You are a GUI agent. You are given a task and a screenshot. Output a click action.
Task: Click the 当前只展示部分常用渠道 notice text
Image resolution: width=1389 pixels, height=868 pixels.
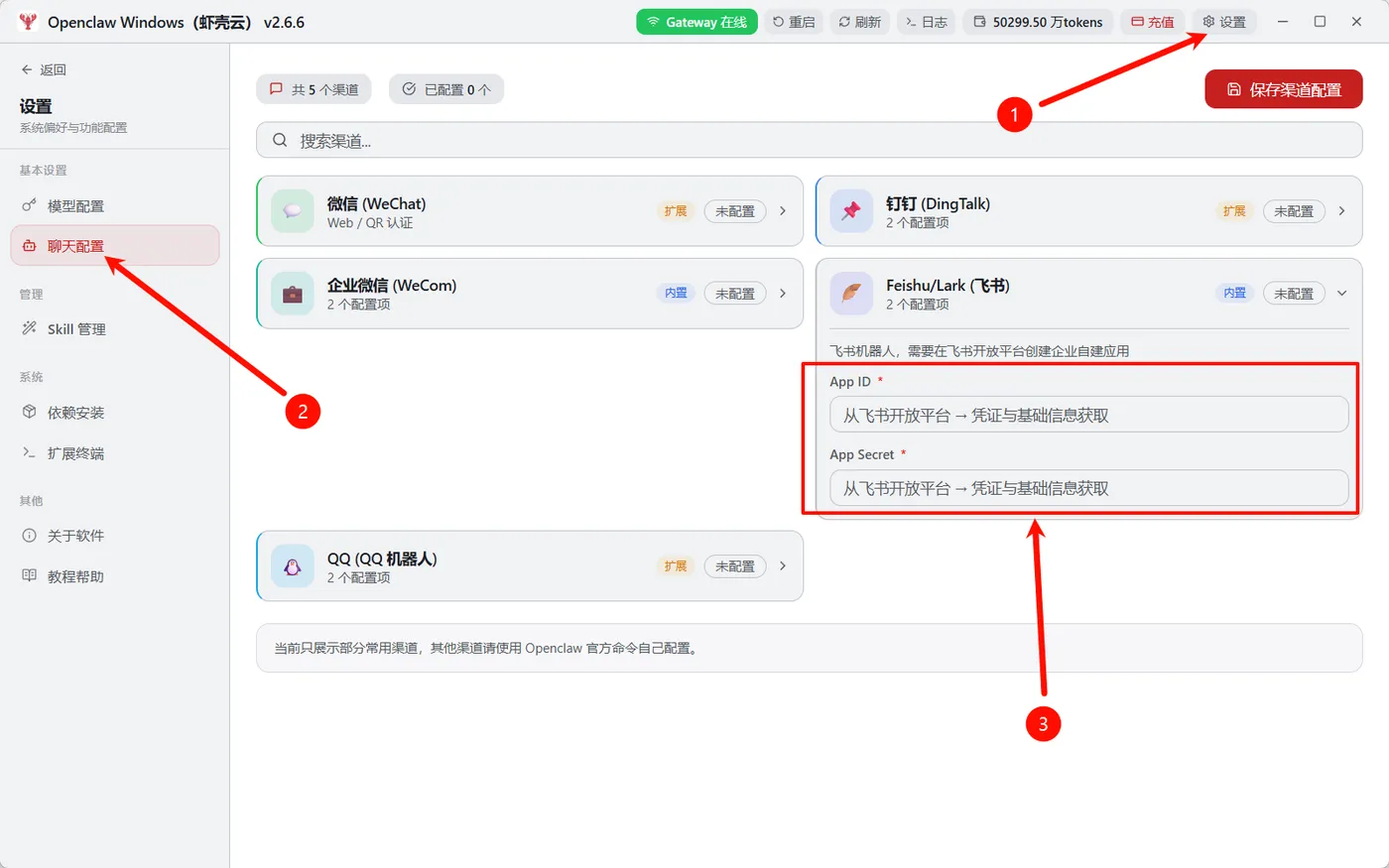(x=487, y=649)
